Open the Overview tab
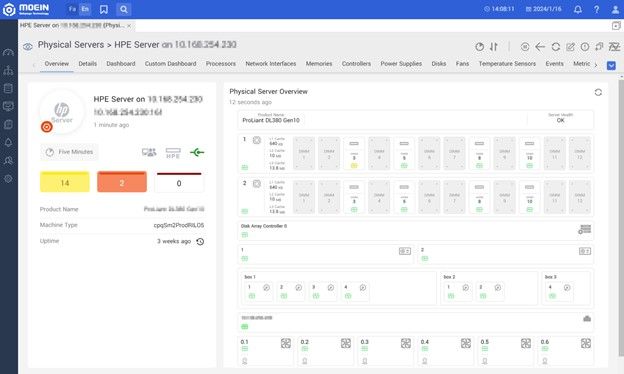The width and height of the screenshot is (624, 374). point(57,64)
